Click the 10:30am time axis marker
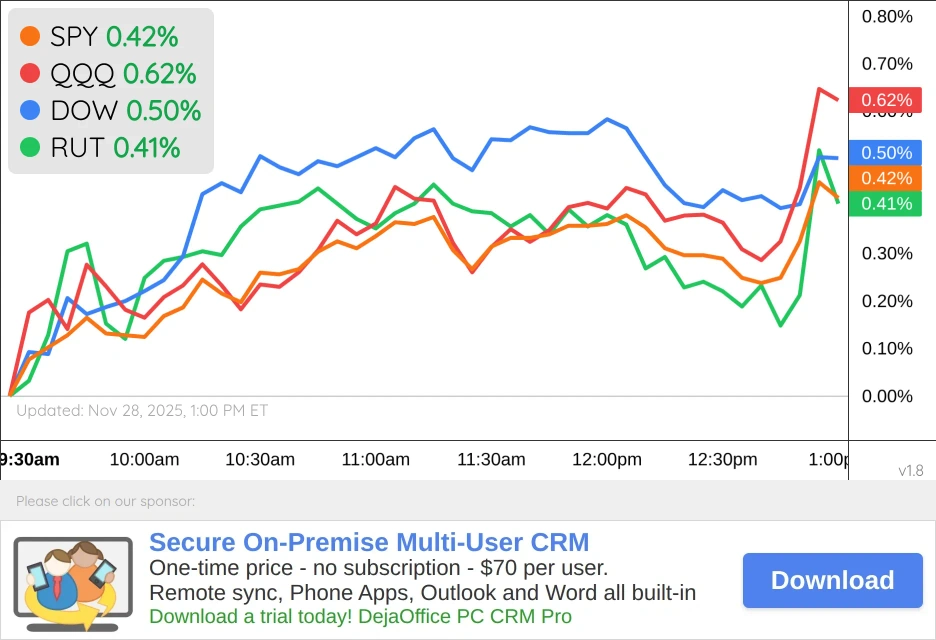The width and height of the screenshot is (936, 640). tap(260, 460)
